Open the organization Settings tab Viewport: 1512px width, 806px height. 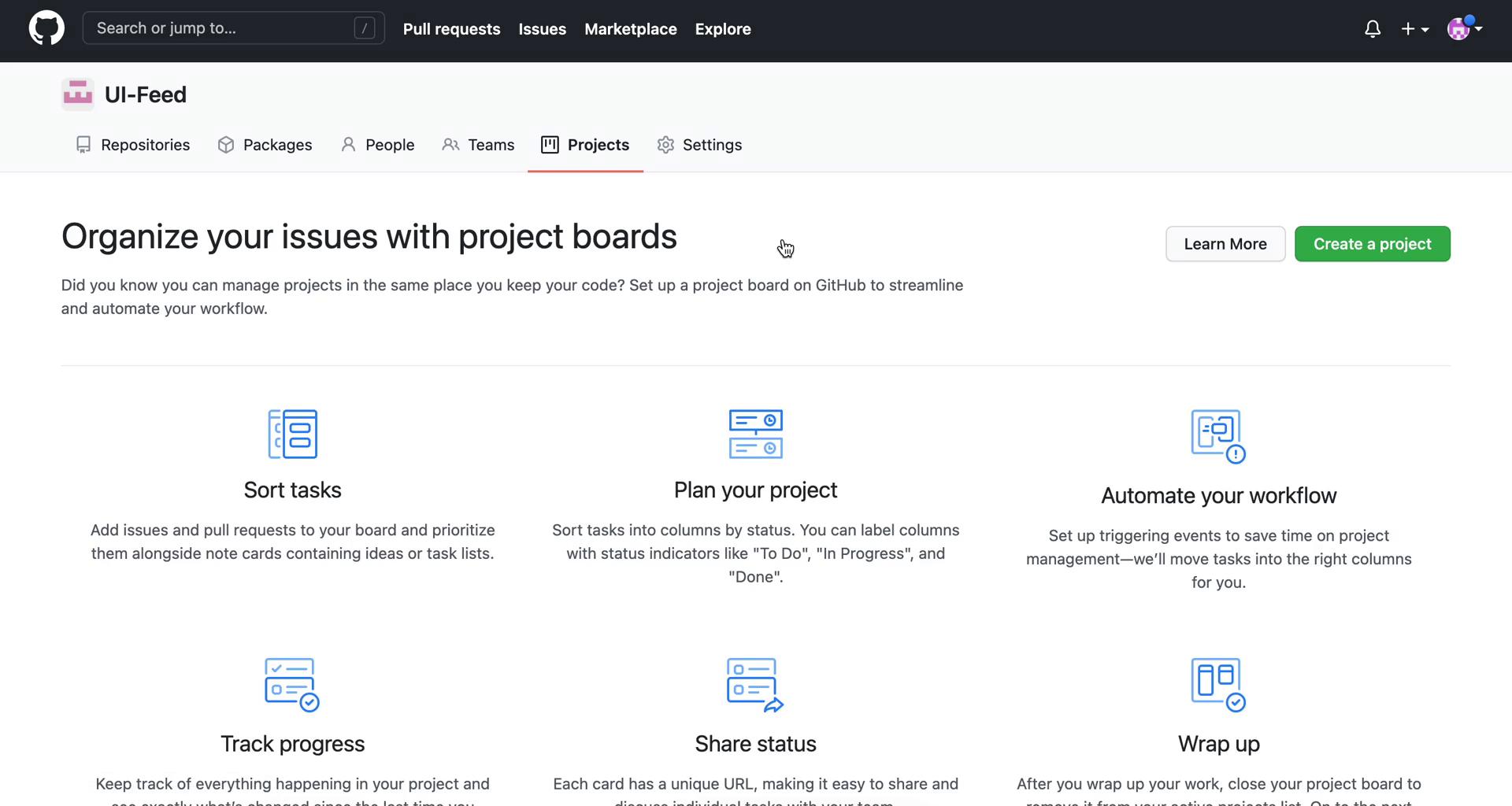click(700, 145)
